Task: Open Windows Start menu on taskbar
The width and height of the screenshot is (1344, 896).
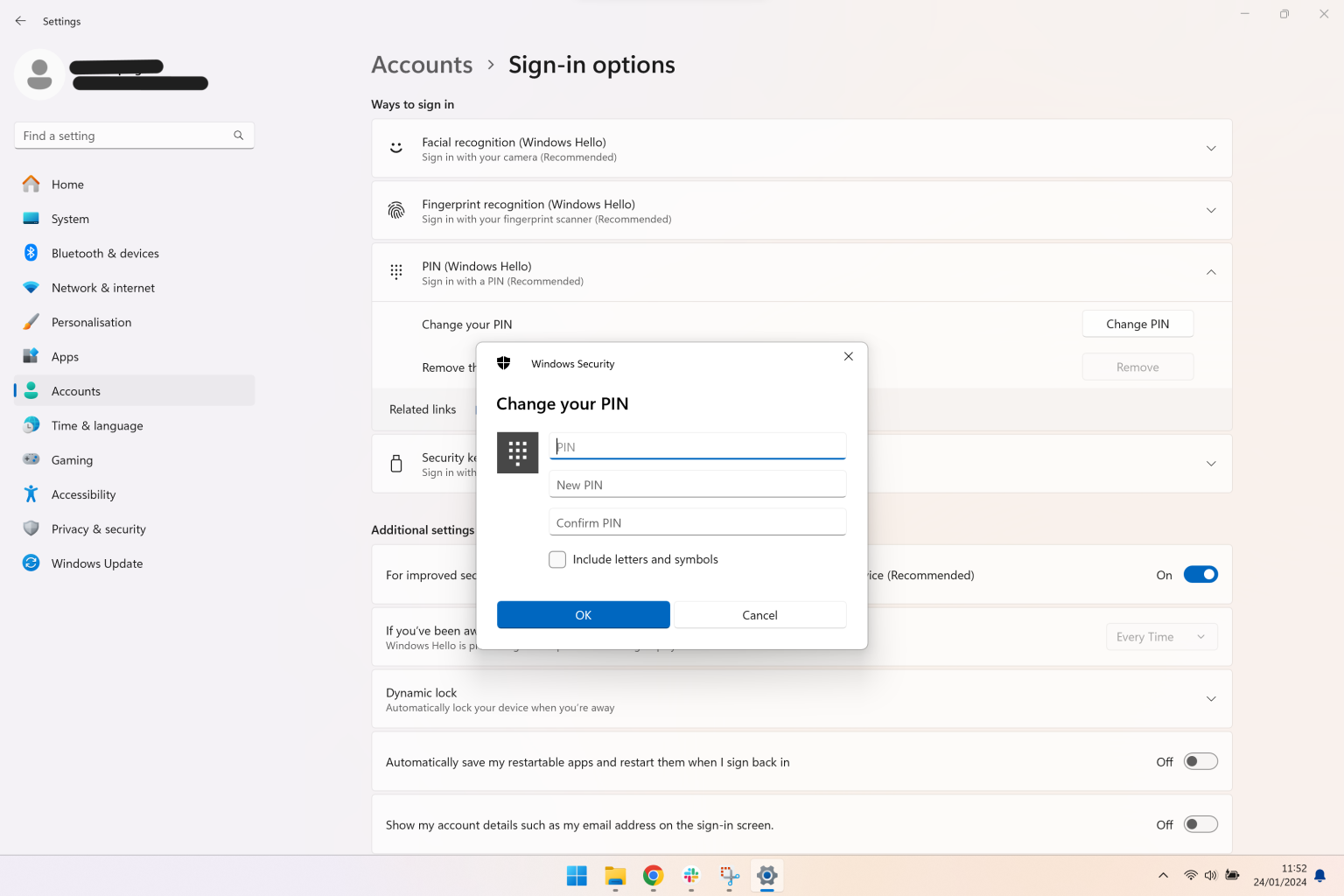Action: (577, 876)
